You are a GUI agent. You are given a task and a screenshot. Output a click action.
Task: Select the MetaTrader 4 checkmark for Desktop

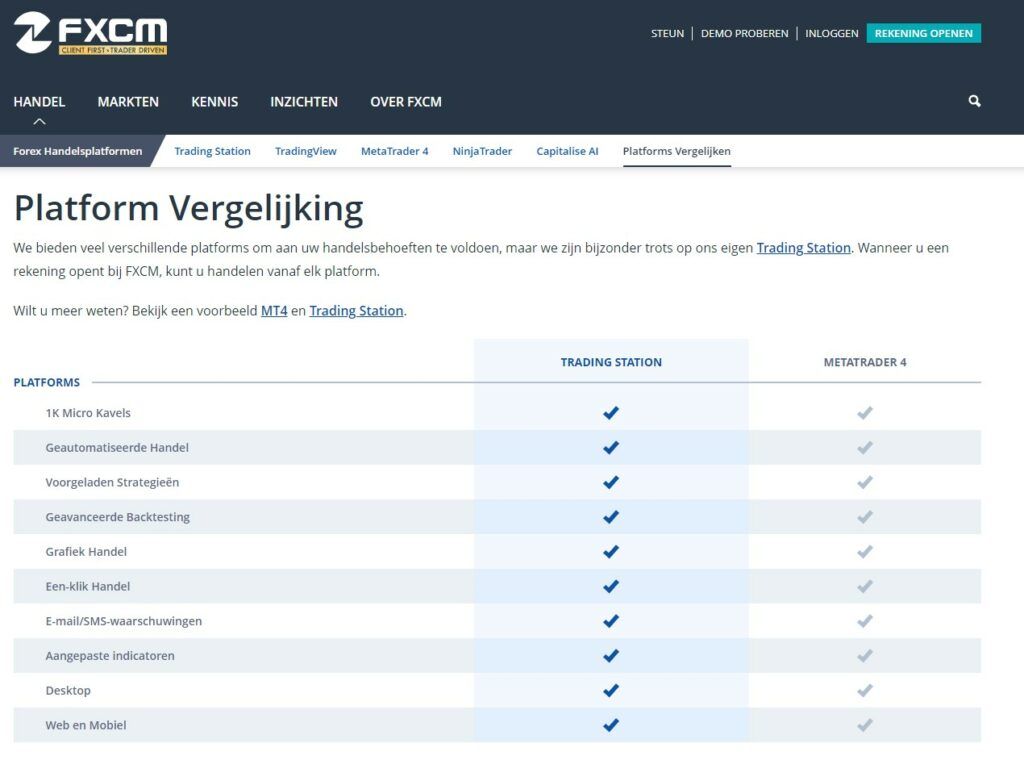pyautogui.click(x=864, y=690)
